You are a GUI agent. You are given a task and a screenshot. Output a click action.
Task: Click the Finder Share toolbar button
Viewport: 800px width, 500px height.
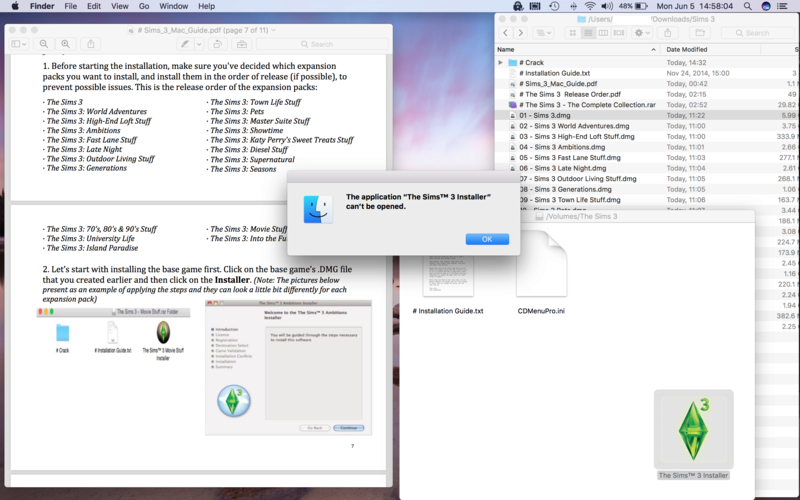667,33
